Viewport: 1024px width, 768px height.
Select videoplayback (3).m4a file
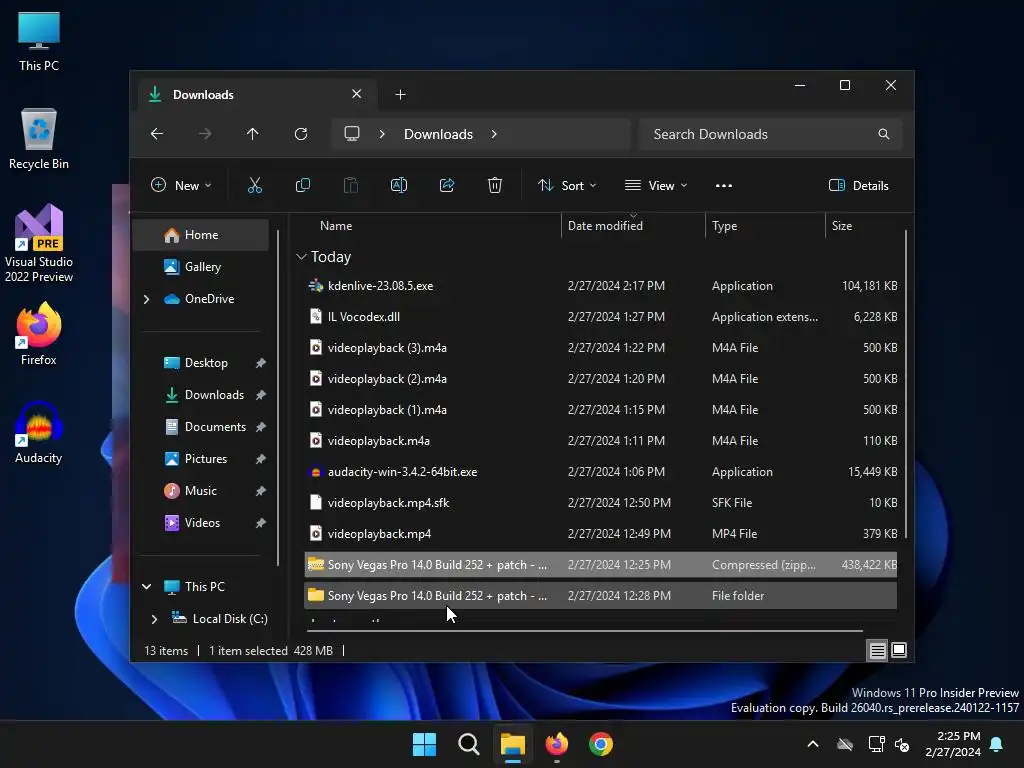600,348
